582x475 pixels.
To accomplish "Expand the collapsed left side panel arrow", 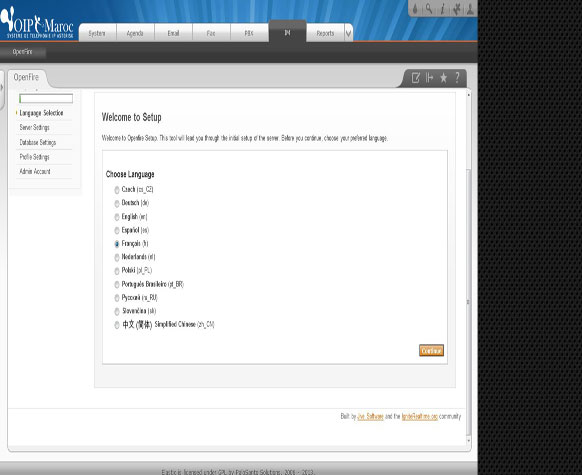I will click(2, 88).
